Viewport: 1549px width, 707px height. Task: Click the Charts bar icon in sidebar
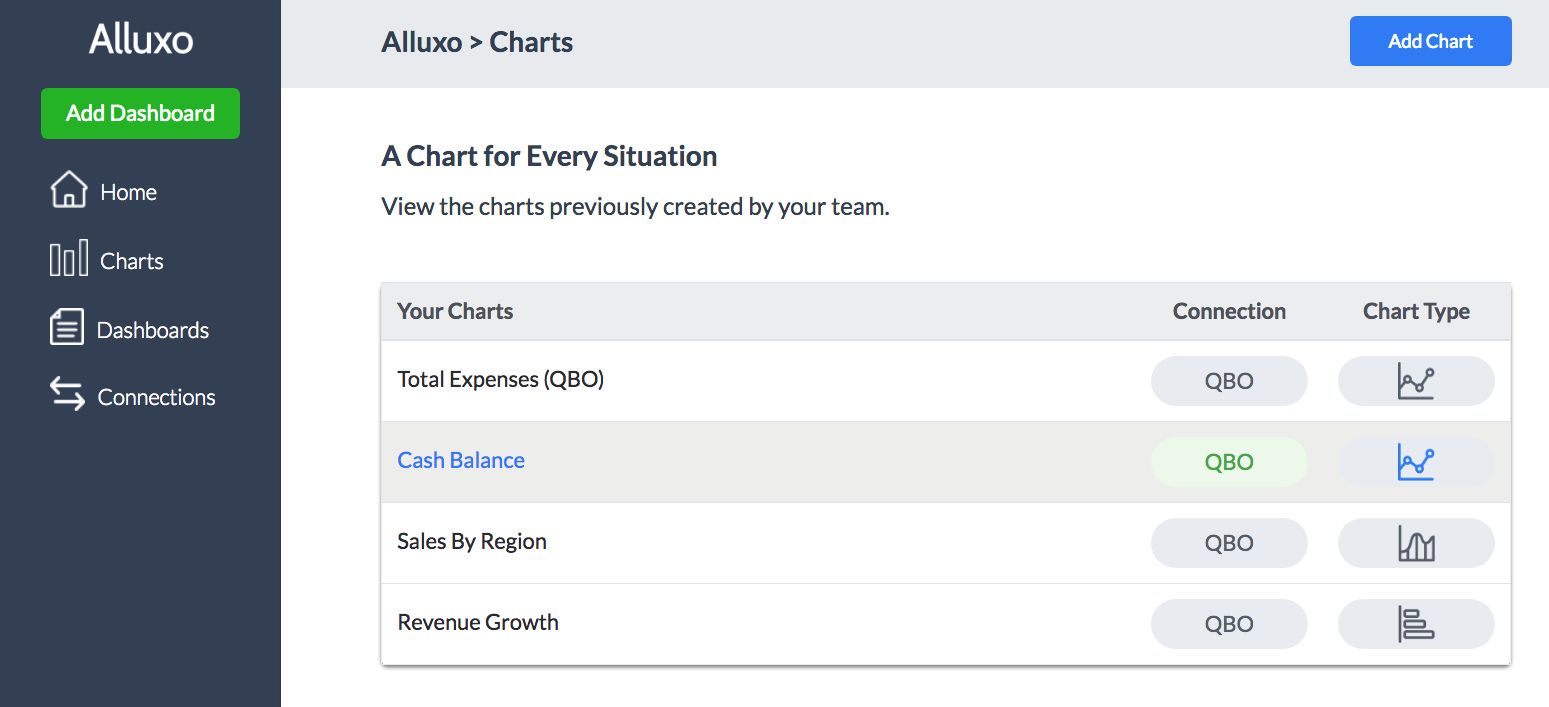(x=68, y=259)
